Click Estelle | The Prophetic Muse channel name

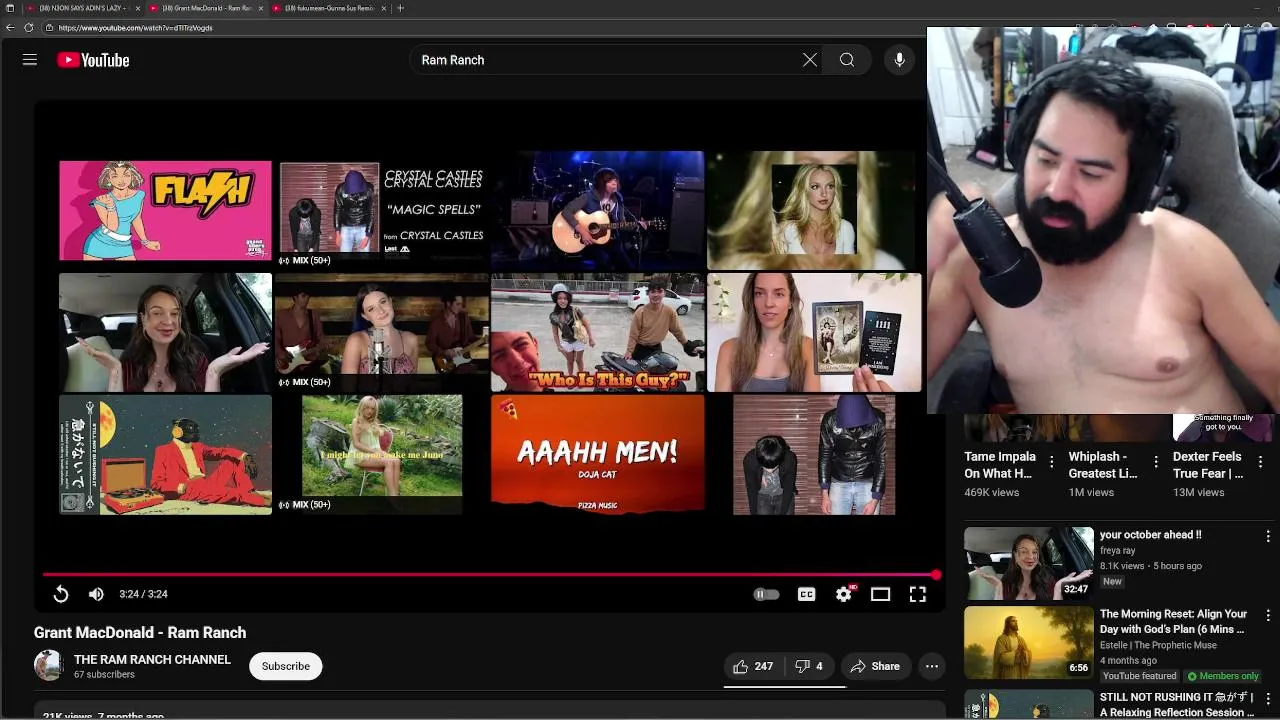(1158, 645)
